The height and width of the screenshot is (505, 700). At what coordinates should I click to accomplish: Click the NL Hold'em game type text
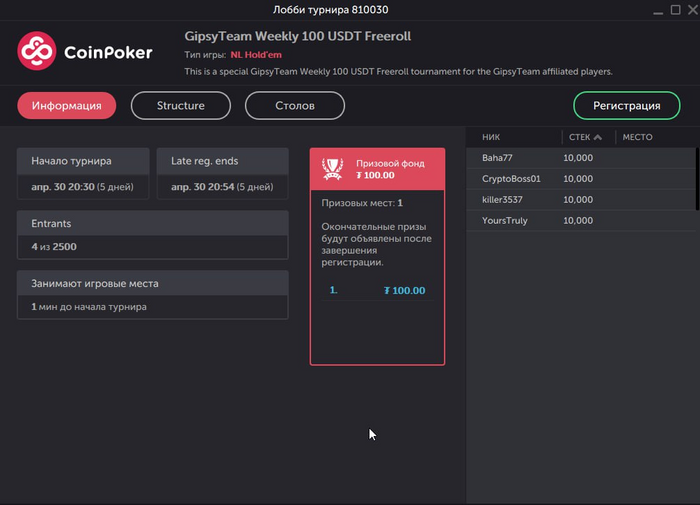256,55
